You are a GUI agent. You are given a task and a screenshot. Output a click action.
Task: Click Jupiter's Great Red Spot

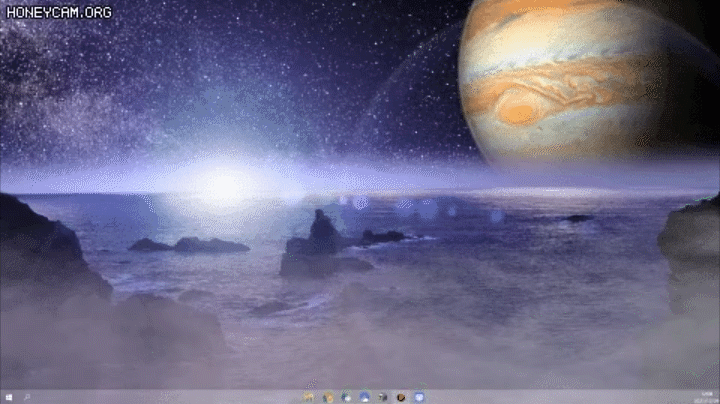[x=518, y=108]
